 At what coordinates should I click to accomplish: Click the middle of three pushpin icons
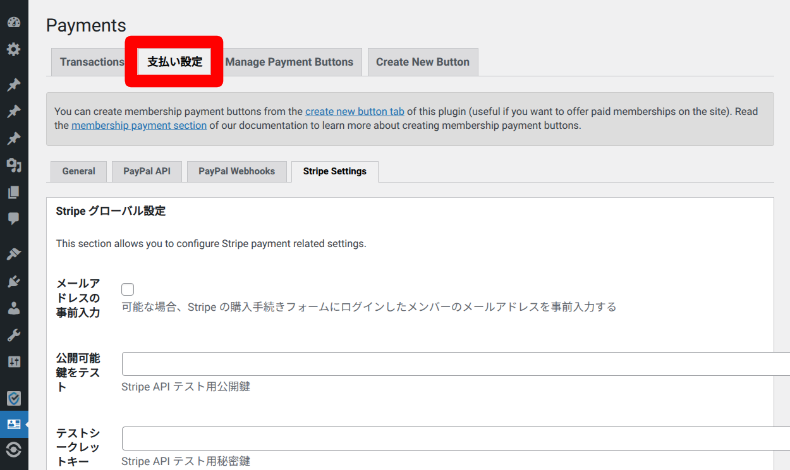point(14,111)
